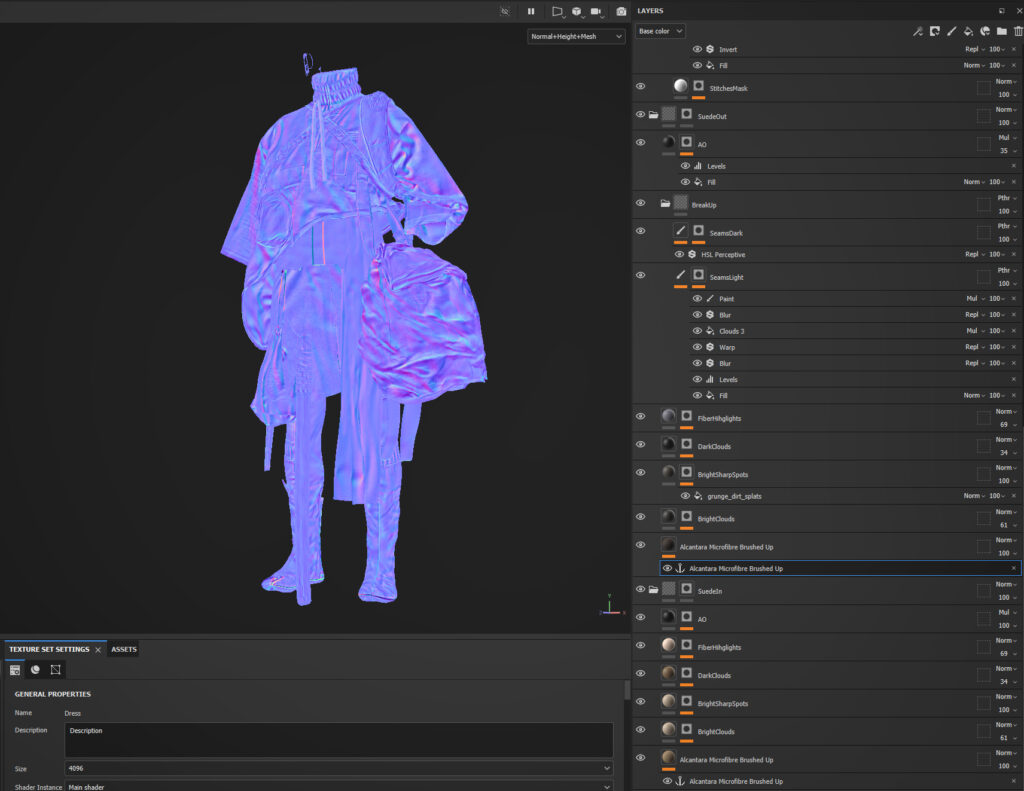Collapse the BreakUp folder layer

[x=665, y=204]
